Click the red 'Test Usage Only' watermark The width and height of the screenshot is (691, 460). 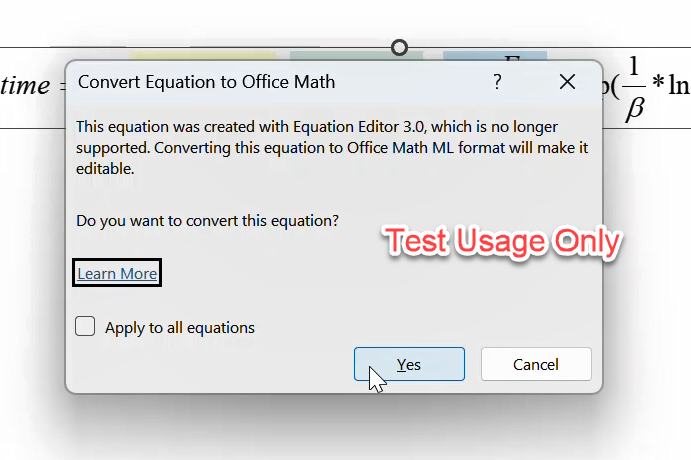(x=503, y=241)
